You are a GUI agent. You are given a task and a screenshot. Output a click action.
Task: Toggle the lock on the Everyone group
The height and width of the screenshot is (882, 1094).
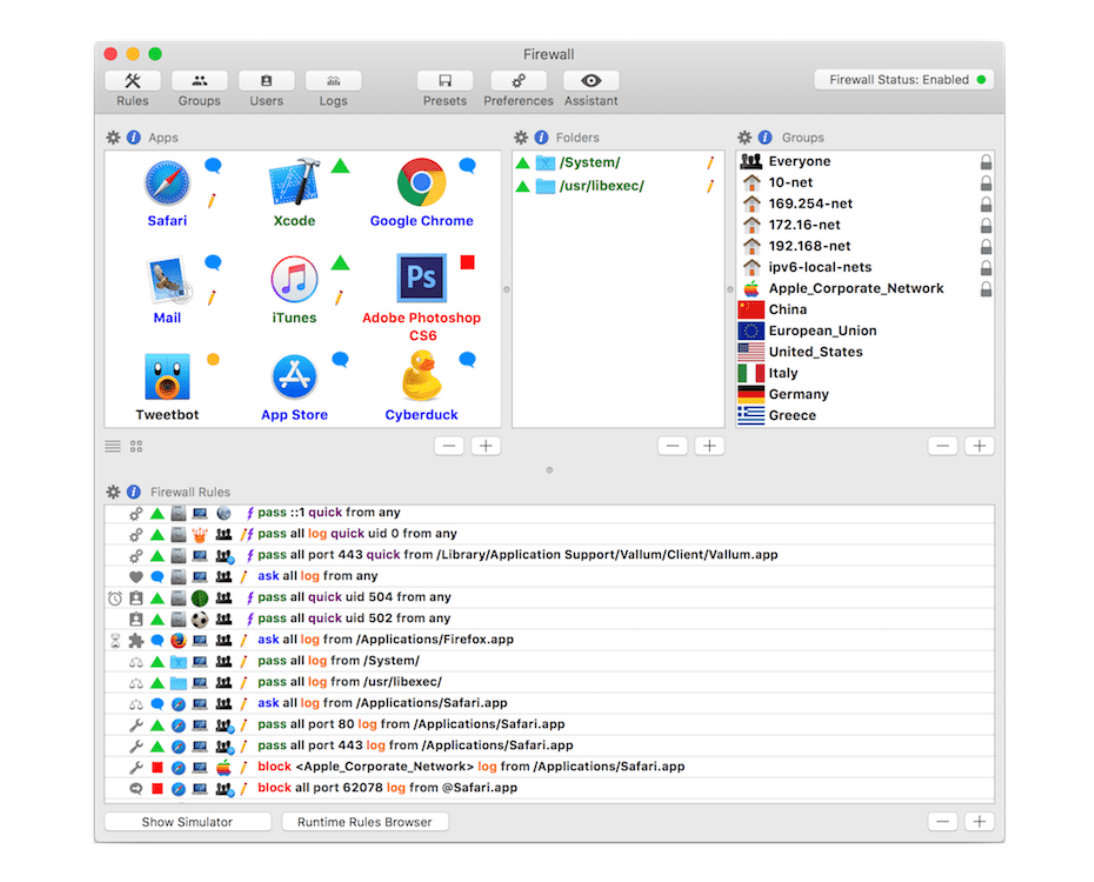click(x=986, y=162)
